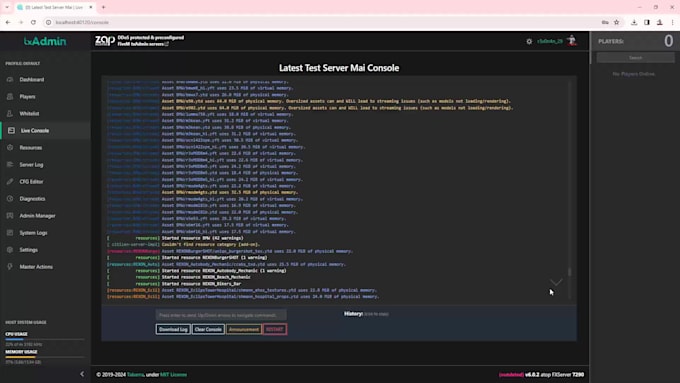This screenshot has height=383, width=680.
Task: Open the Dashboard sidebar icon
Action: click(x=10, y=79)
